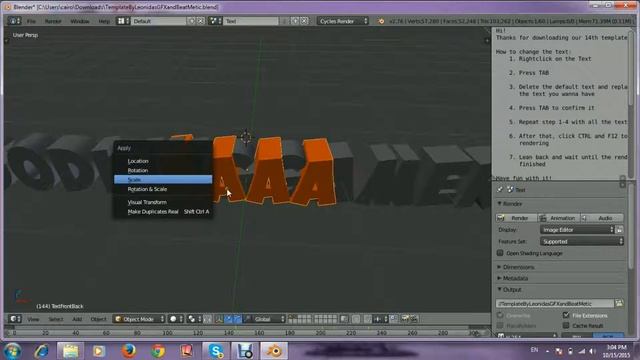Open the snap element selector

coord(380,319)
